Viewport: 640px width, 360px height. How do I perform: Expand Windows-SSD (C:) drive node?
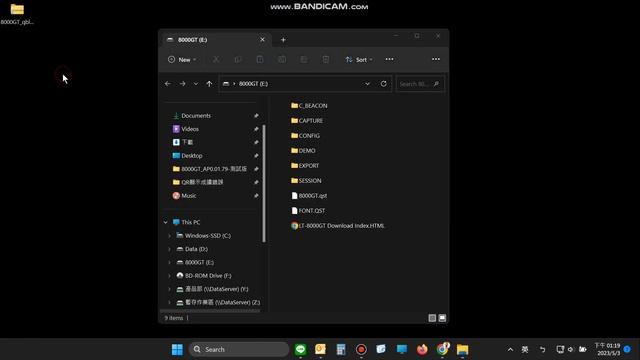click(169, 236)
